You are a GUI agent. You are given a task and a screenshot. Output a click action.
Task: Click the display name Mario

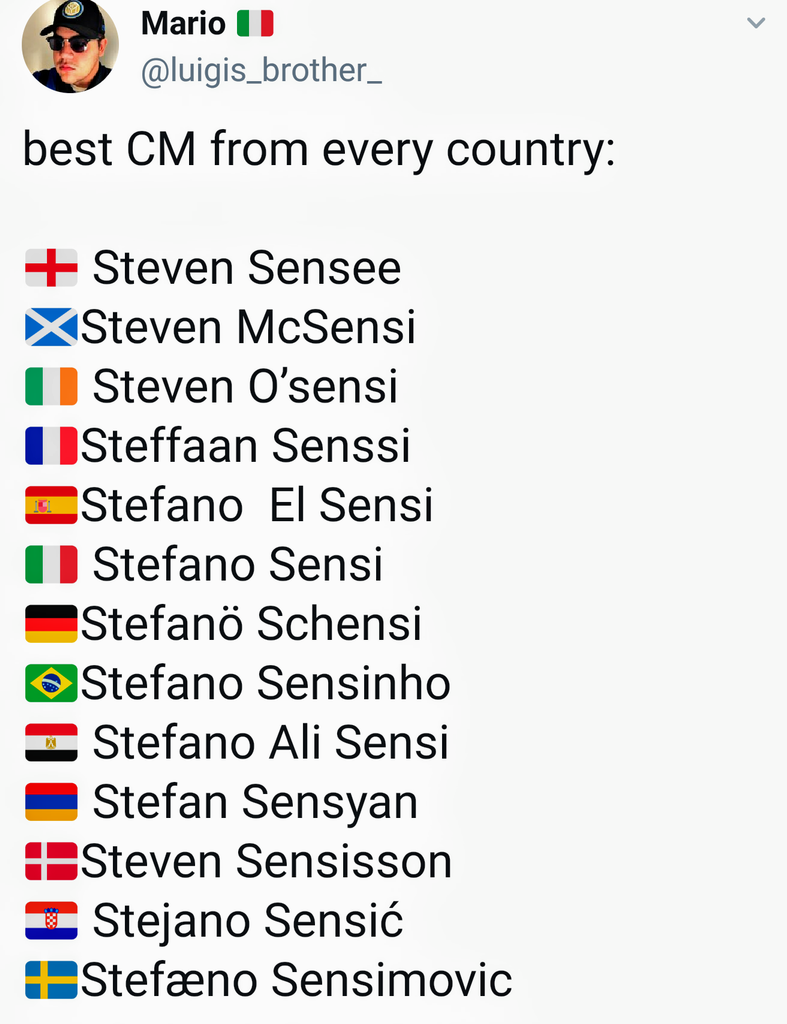(183, 23)
